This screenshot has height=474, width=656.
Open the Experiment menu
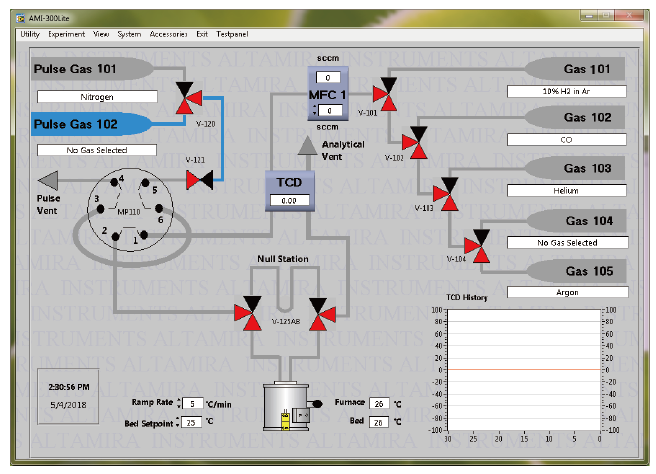(67, 34)
